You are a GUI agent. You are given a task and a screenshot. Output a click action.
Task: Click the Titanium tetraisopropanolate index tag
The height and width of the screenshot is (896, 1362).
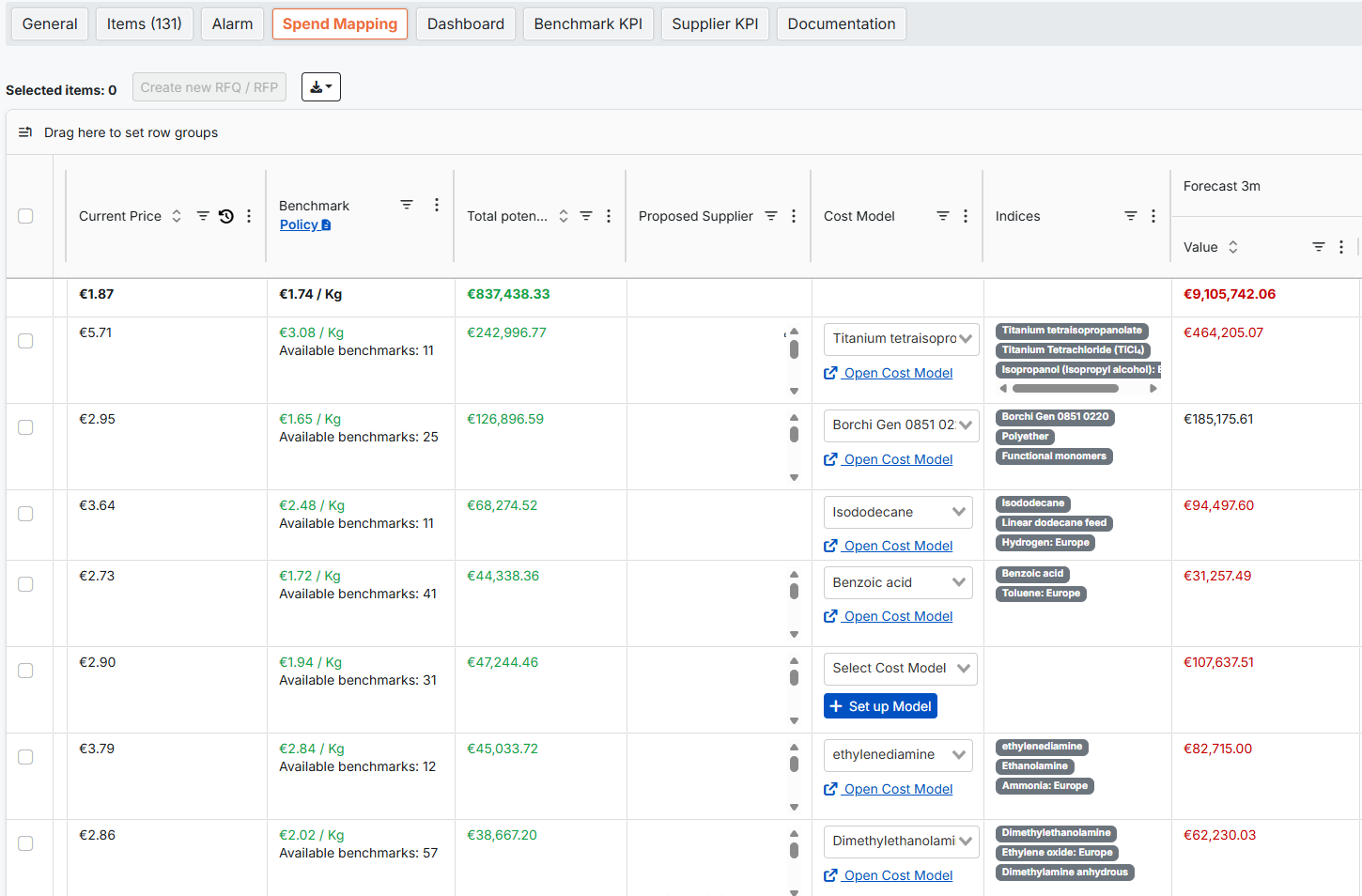1072,331
